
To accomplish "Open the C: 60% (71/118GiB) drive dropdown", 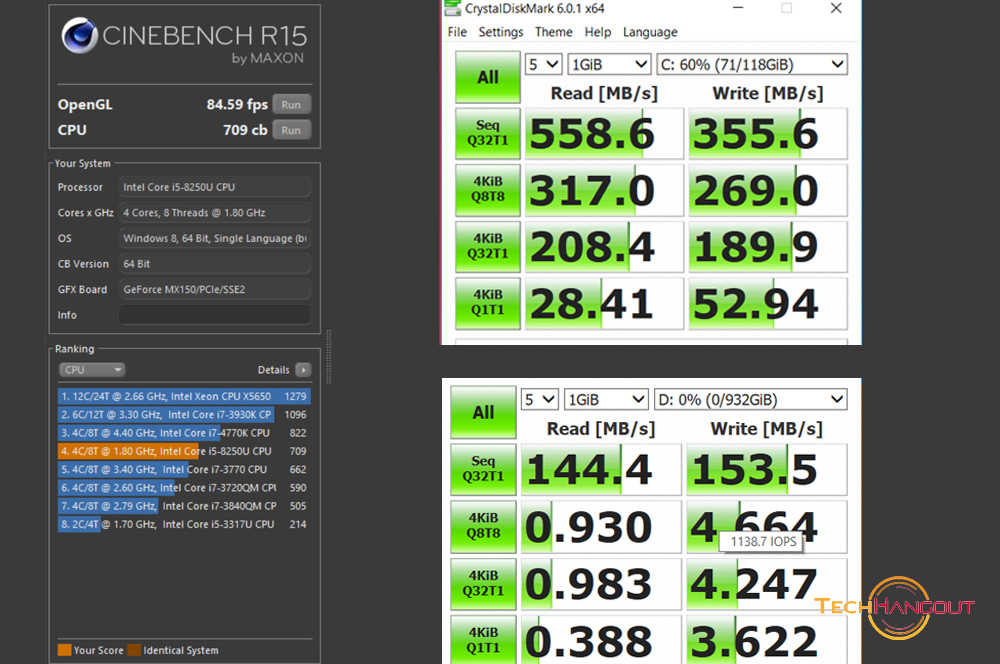I will [752, 64].
